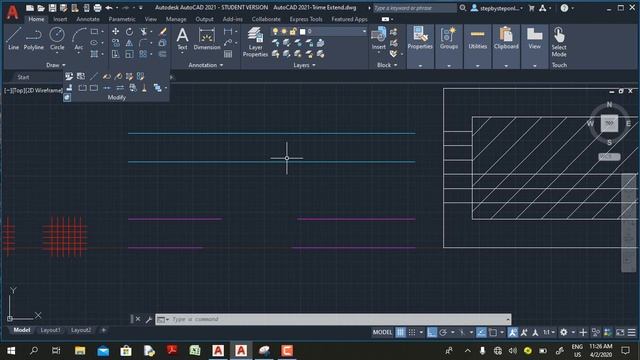
Task: Open the Autodesk App Store cart icon
Action: (x=531, y=8)
